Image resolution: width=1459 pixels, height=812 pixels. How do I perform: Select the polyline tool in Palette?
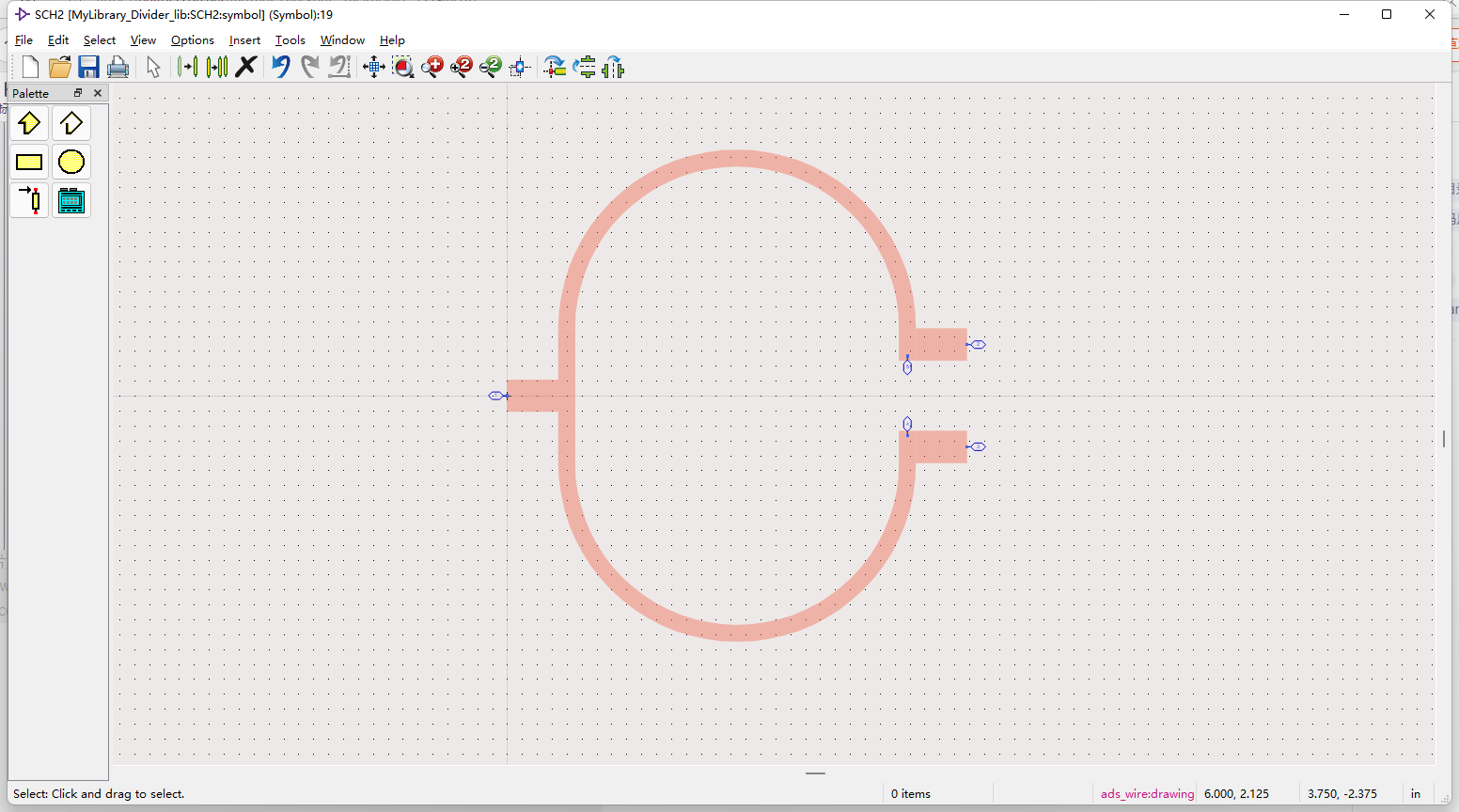click(x=71, y=123)
